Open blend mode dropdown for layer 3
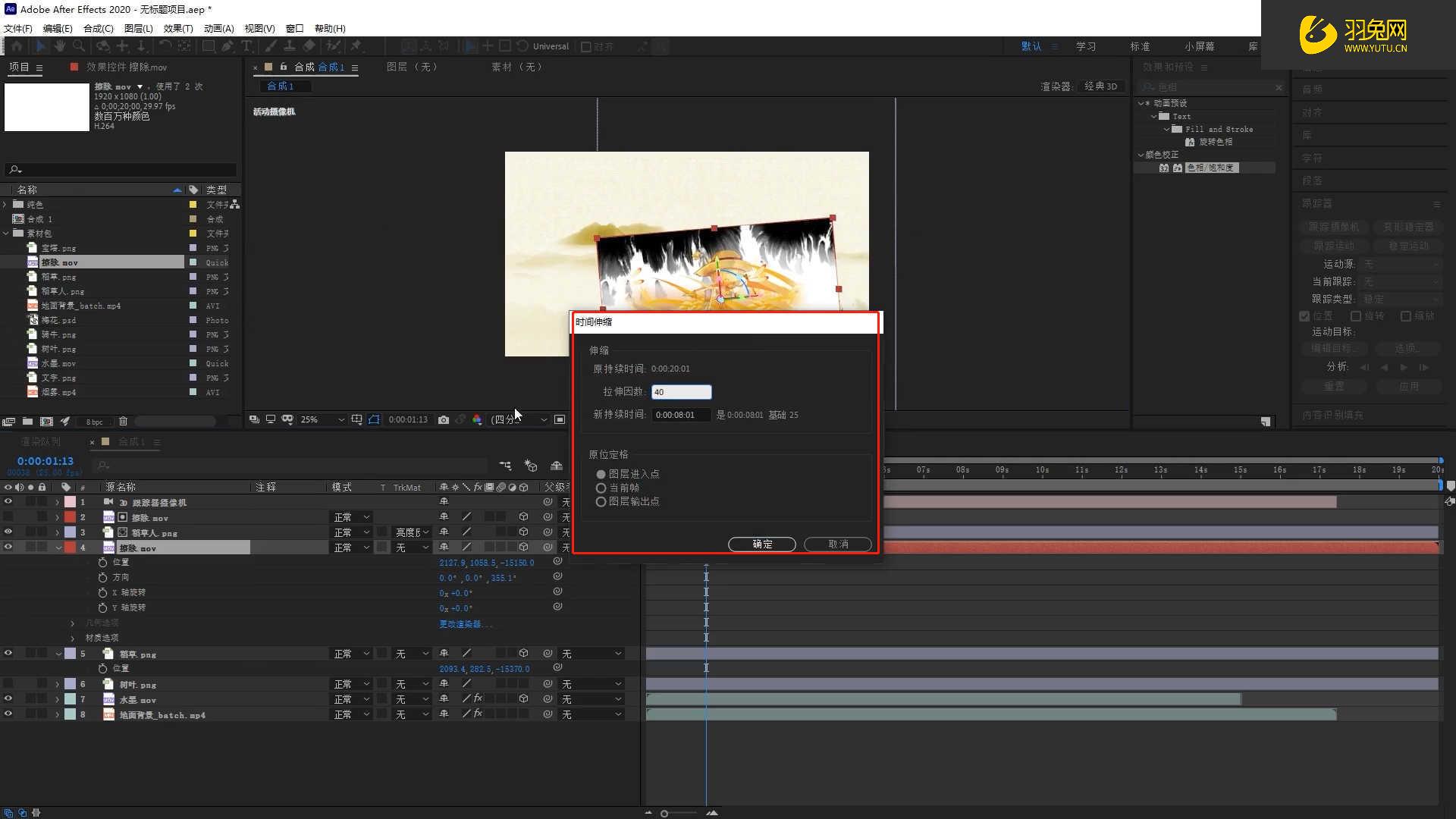The height and width of the screenshot is (819, 1456). coord(353,532)
